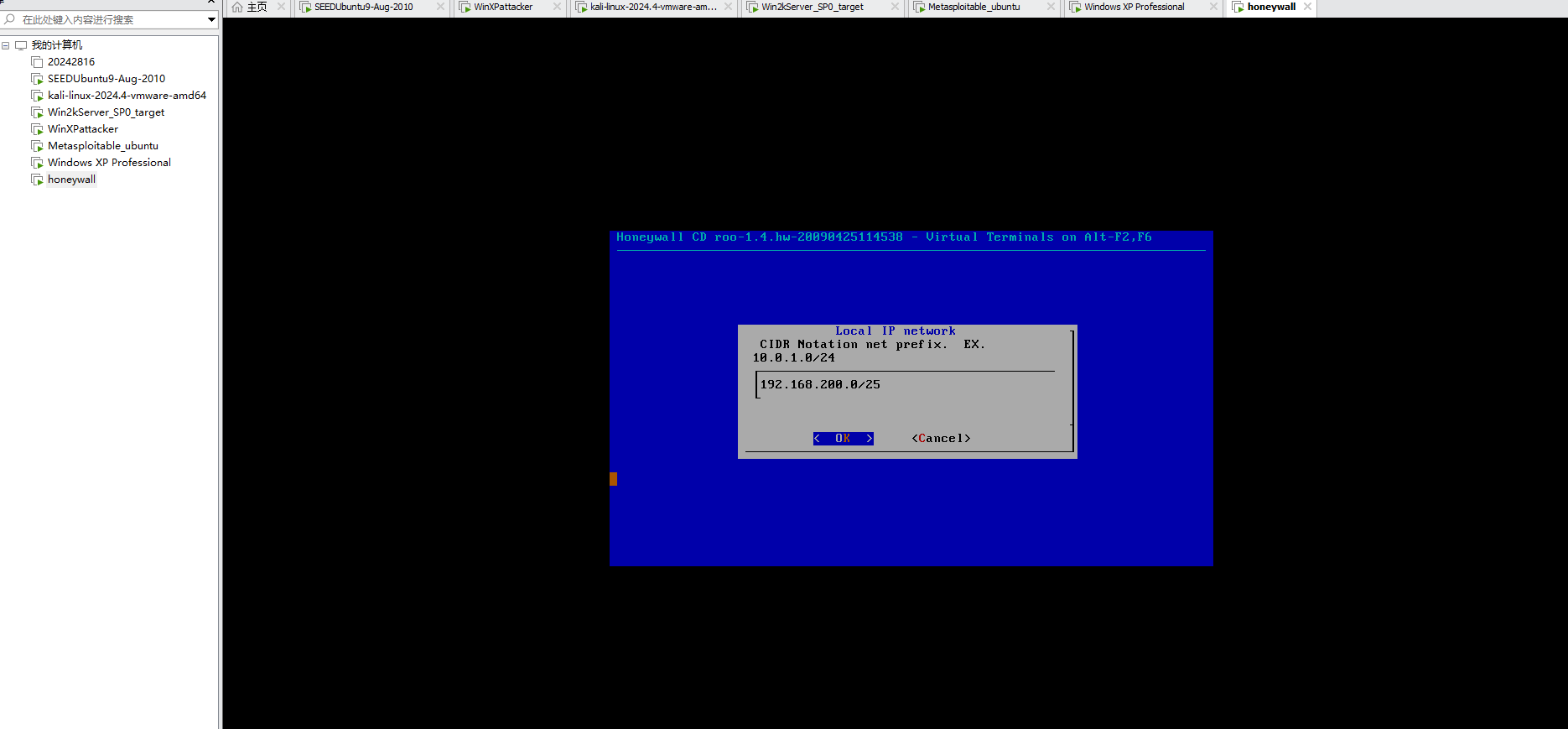Screen dimensions: 1568x729
Task: Switch to the kali-linux-2024.4 tab
Action: pyautogui.click(x=653, y=7)
